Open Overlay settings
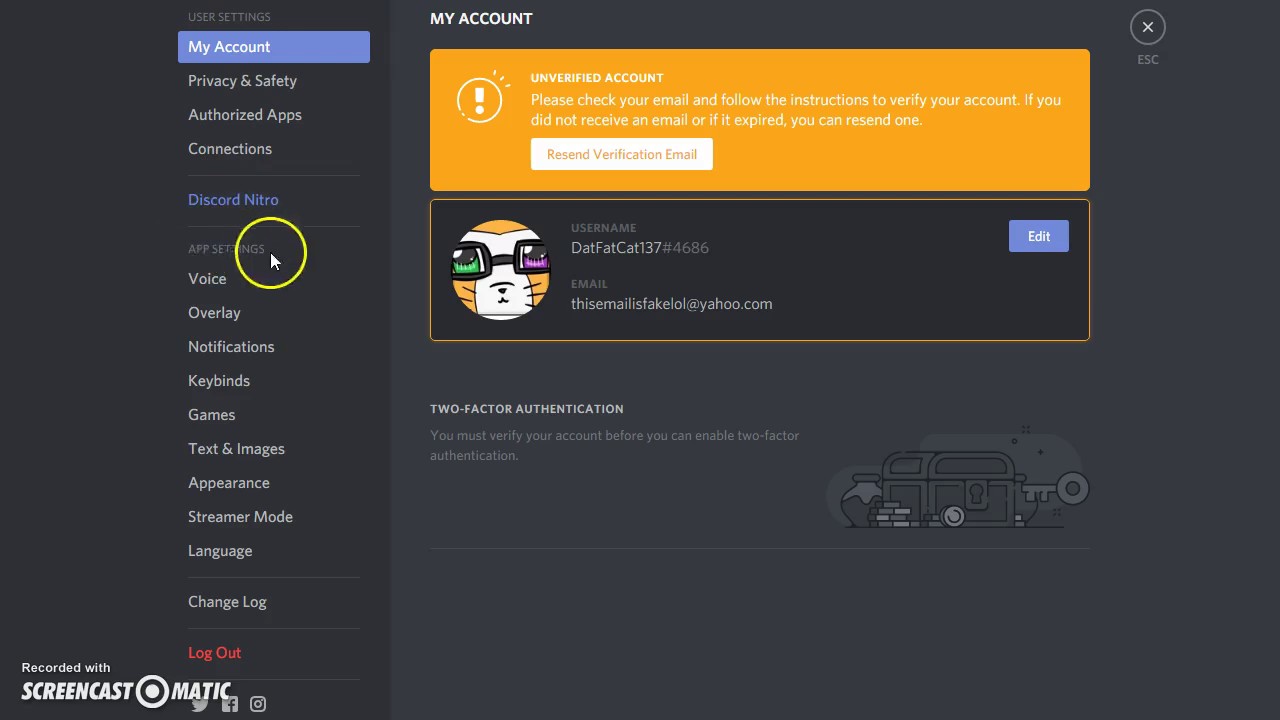This screenshot has height=720, width=1280. coord(274,313)
